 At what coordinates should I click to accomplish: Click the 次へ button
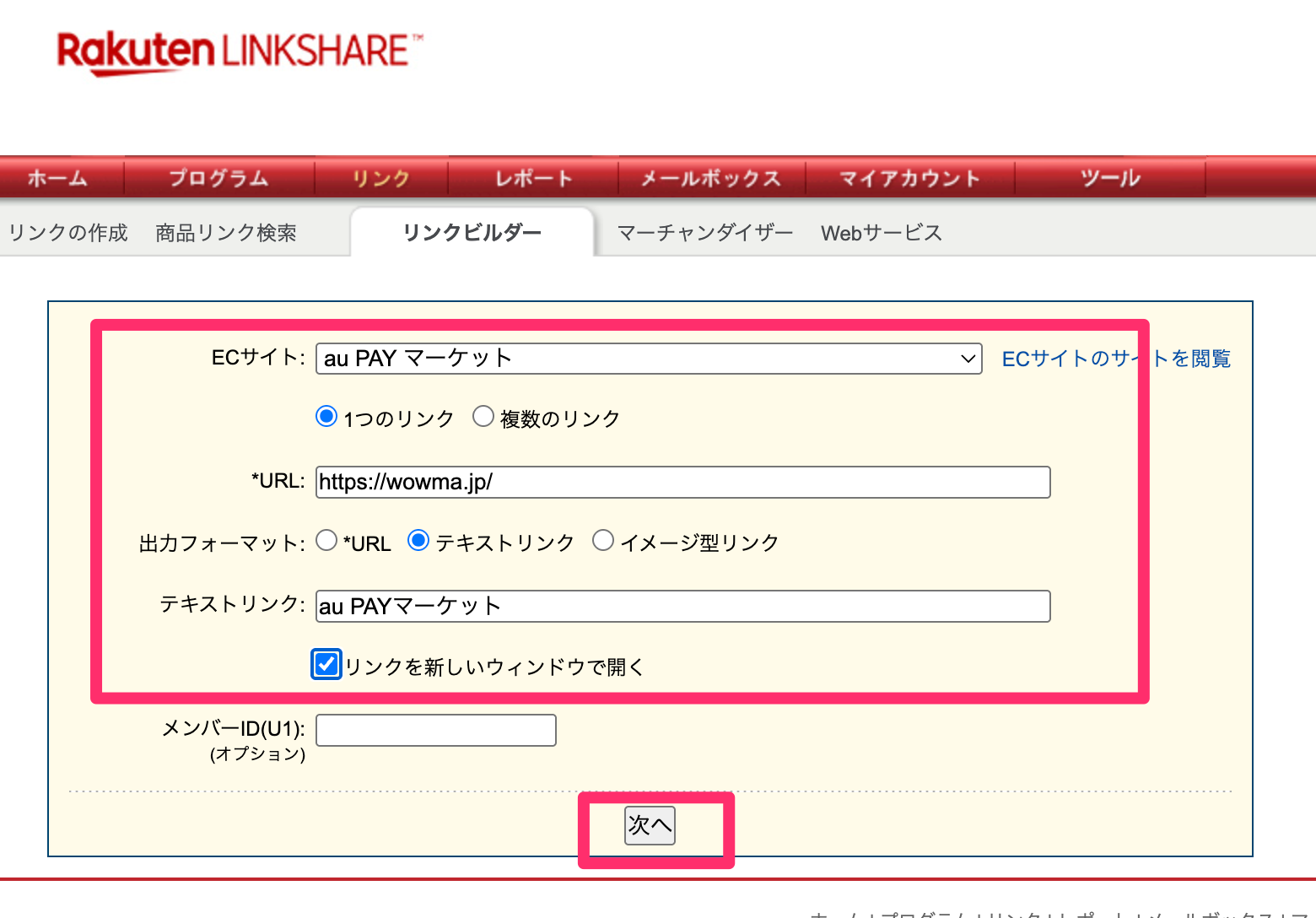pyautogui.click(x=650, y=825)
